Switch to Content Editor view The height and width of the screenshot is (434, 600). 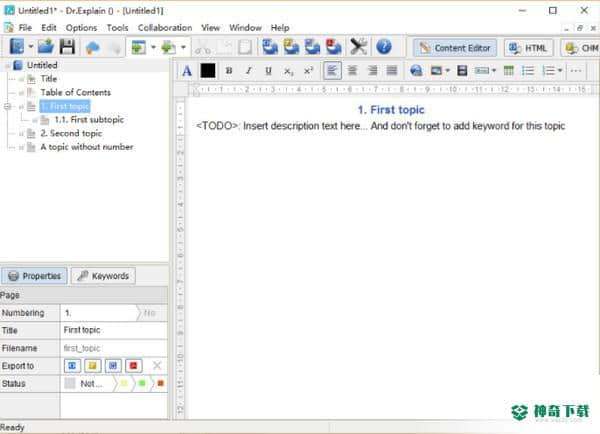455,48
